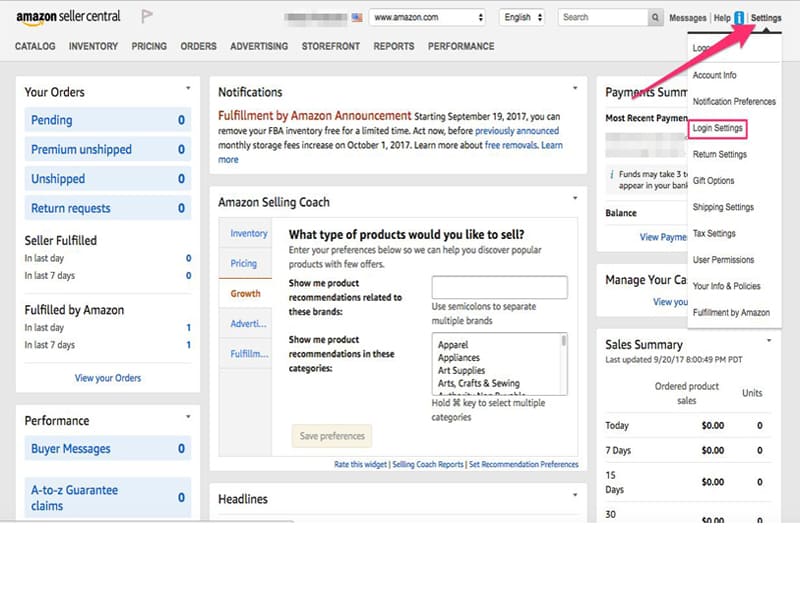Viewport: 800px width, 600px height.
Task: Select Return Settings in Settings menu
Action: point(719,155)
